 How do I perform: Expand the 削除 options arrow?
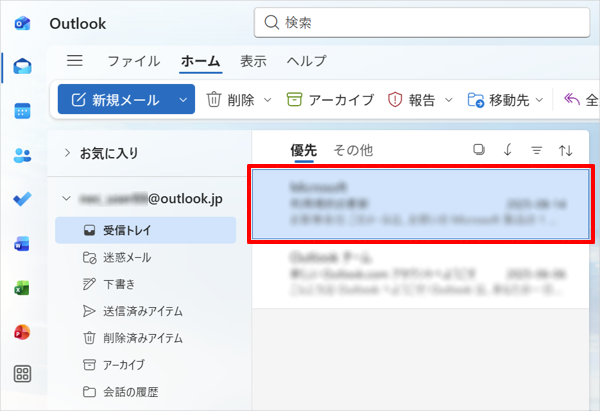[268, 100]
